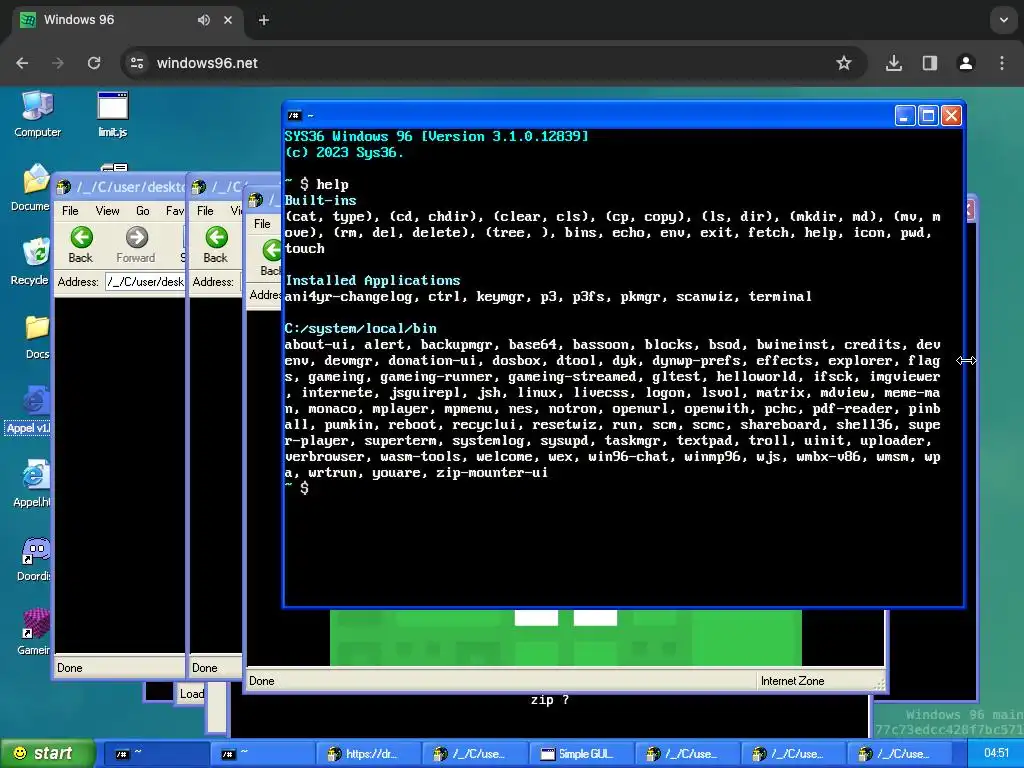This screenshot has height=768, width=1024.
Task: Switch to second terminal taskbar item
Action: click(x=261, y=754)
